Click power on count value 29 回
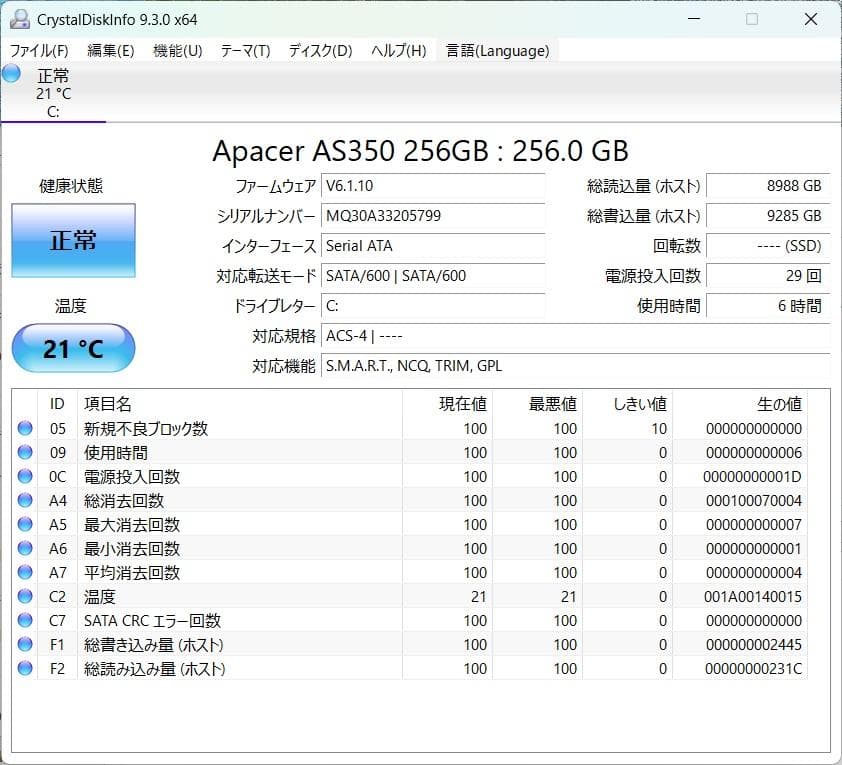This screenshot has width=842, height=765. tap(768, 276)
